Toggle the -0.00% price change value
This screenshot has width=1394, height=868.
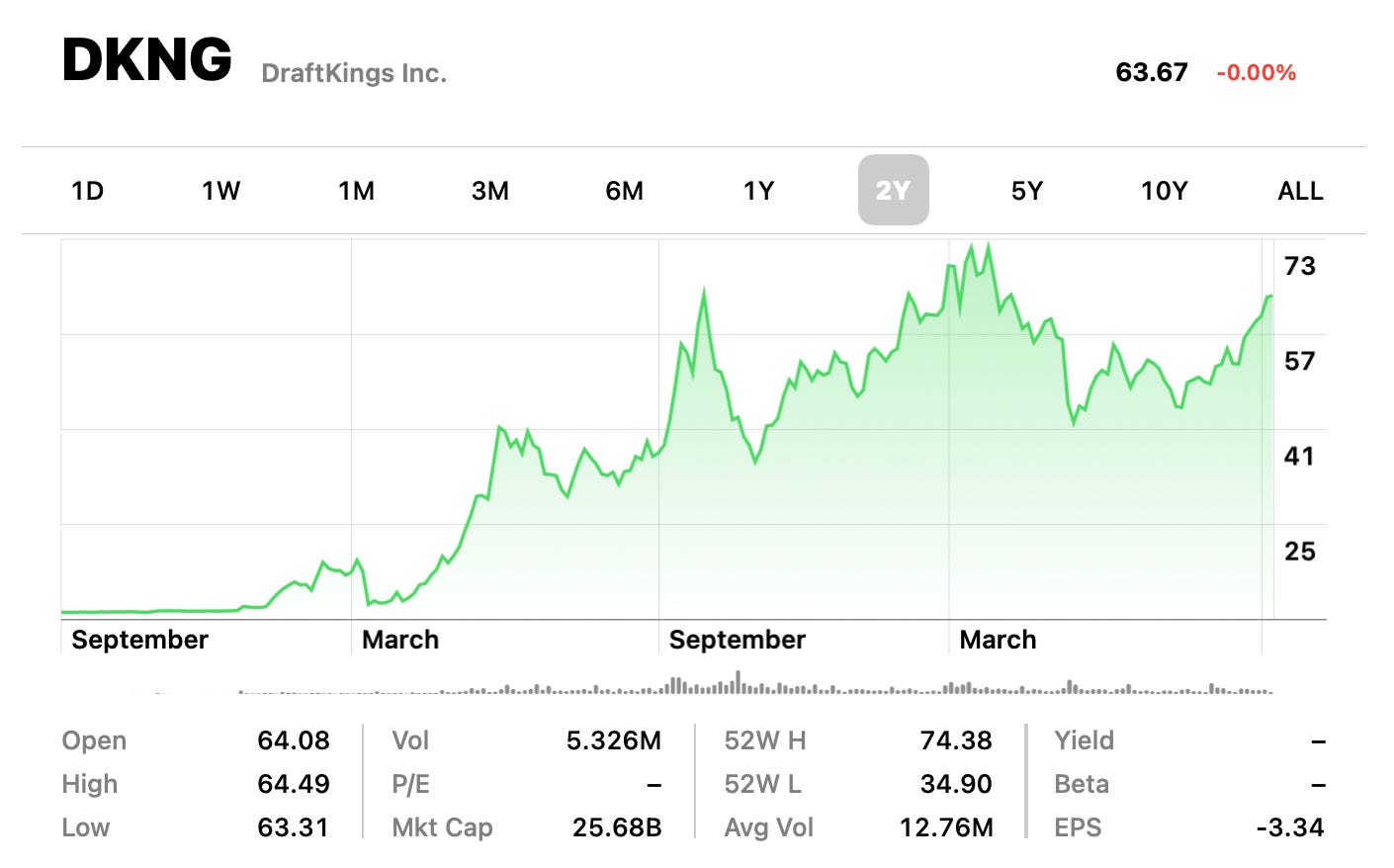[1256, 72]
